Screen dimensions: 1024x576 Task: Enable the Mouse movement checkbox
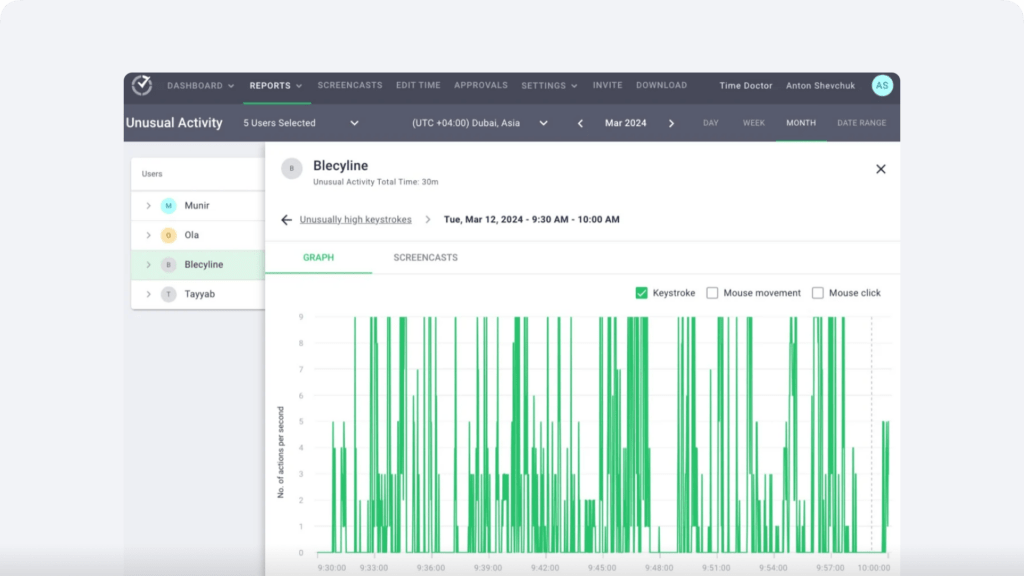[x=712, y=293]
